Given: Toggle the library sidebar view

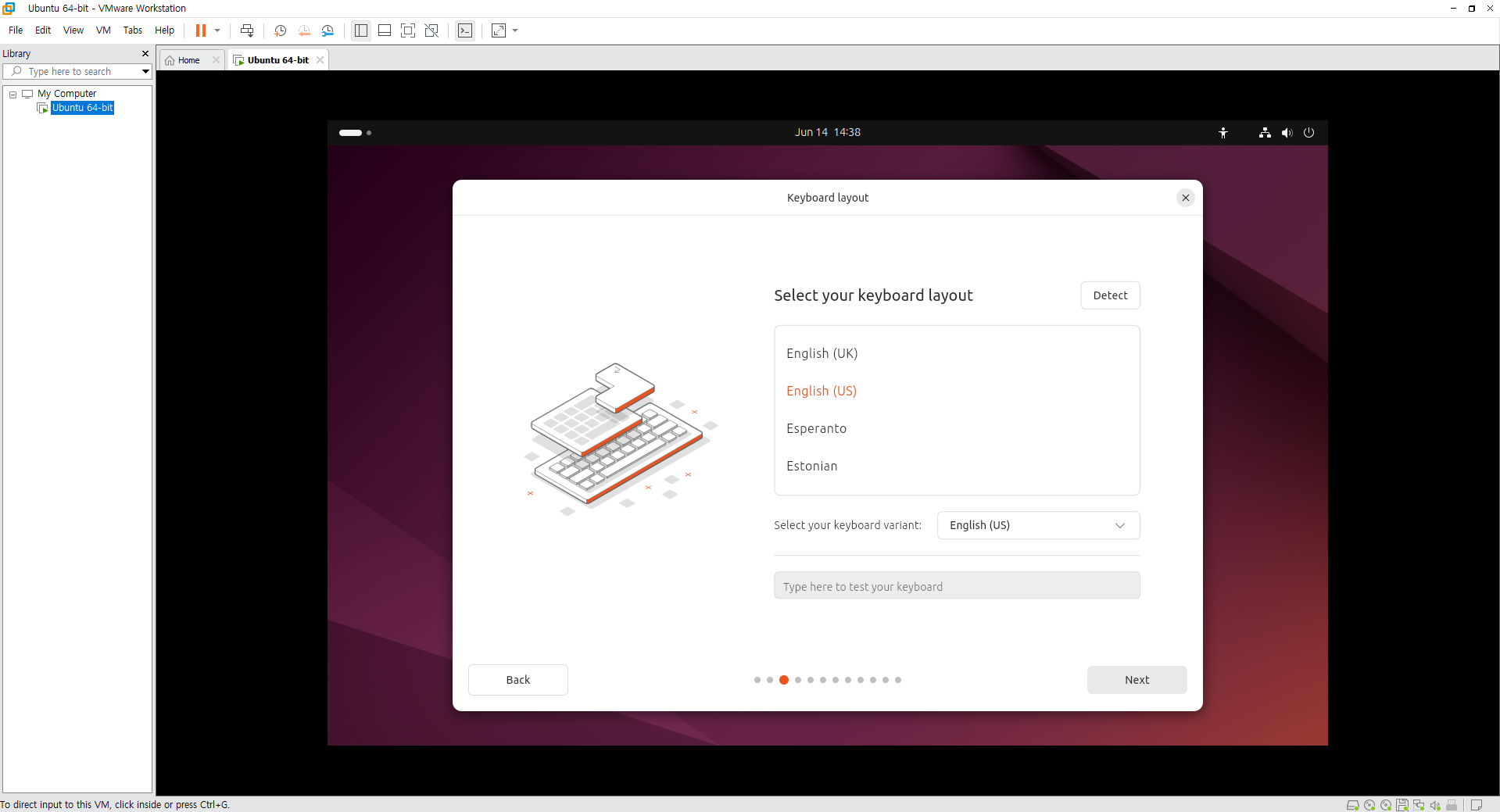Looking at the screenshot, I should pyautogui.click(x=361, y=30).
